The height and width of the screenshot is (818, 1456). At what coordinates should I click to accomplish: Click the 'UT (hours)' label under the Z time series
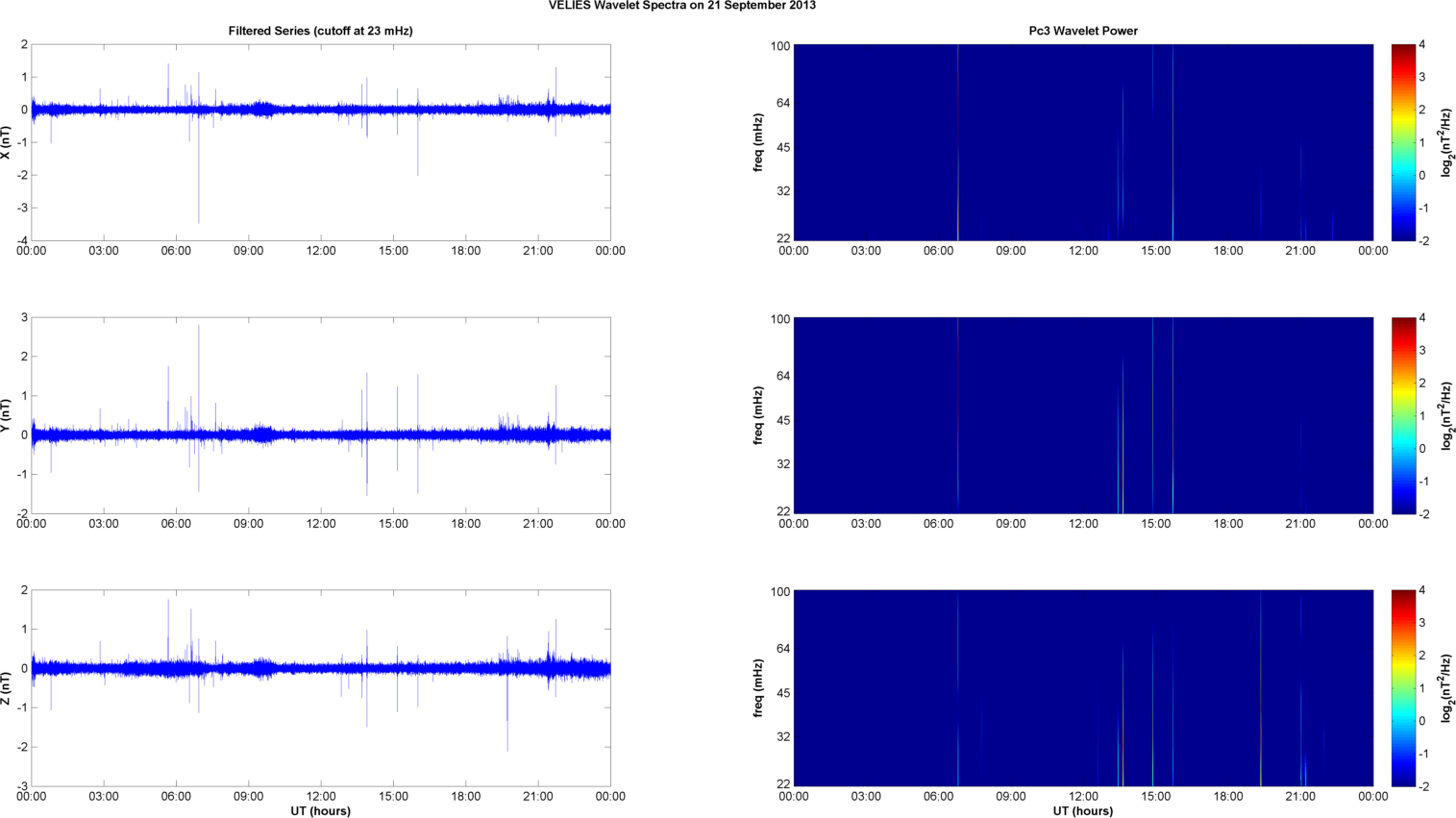point(320,810)
